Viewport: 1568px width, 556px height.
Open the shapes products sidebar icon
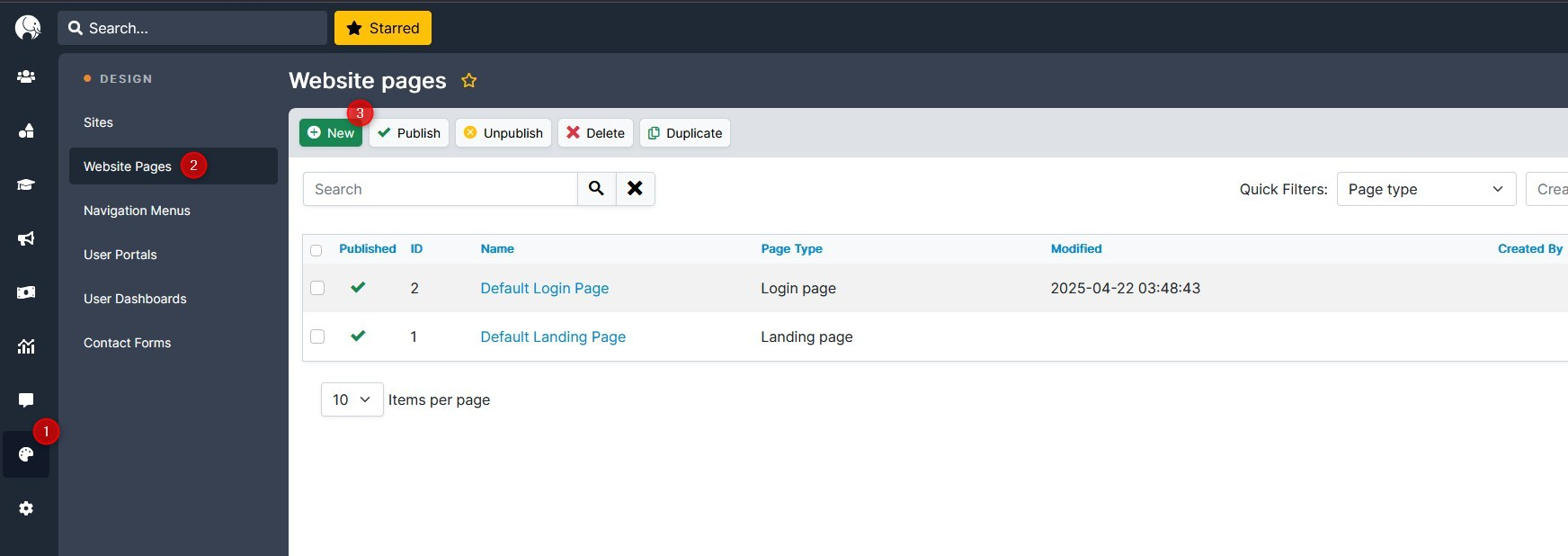pos(26,130)
